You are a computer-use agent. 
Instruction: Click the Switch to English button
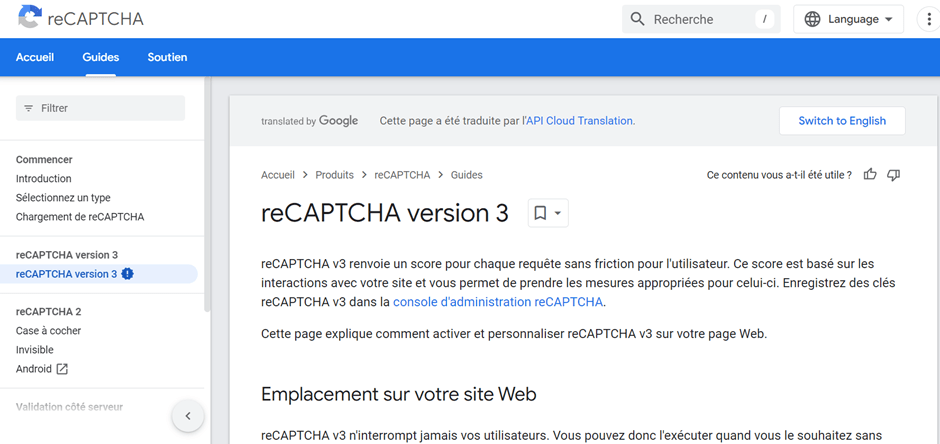pyautogui.click(x=842, y=120)
